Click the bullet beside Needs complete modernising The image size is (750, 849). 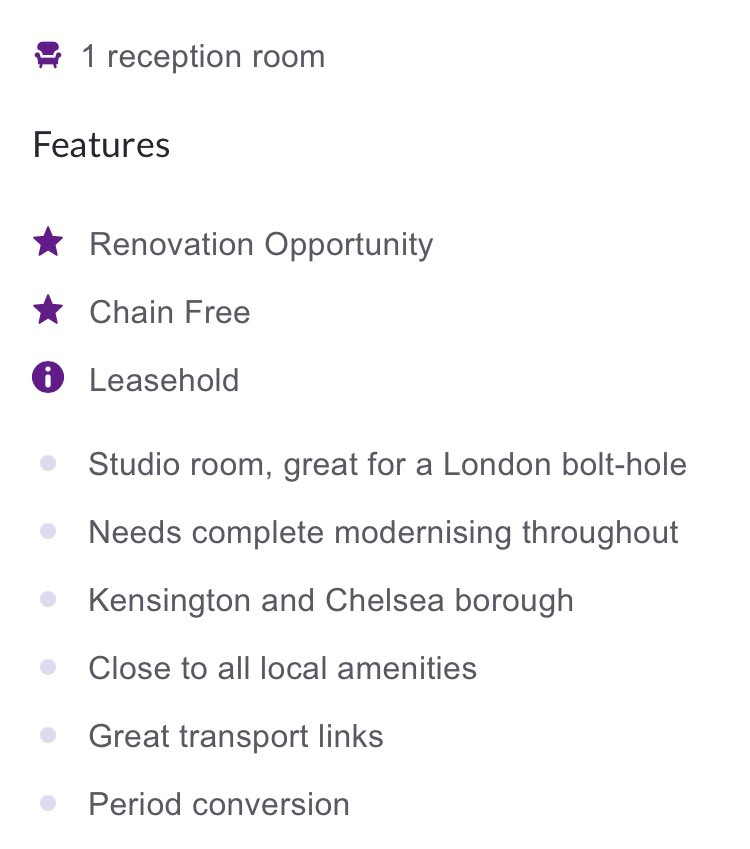(48, 531)
